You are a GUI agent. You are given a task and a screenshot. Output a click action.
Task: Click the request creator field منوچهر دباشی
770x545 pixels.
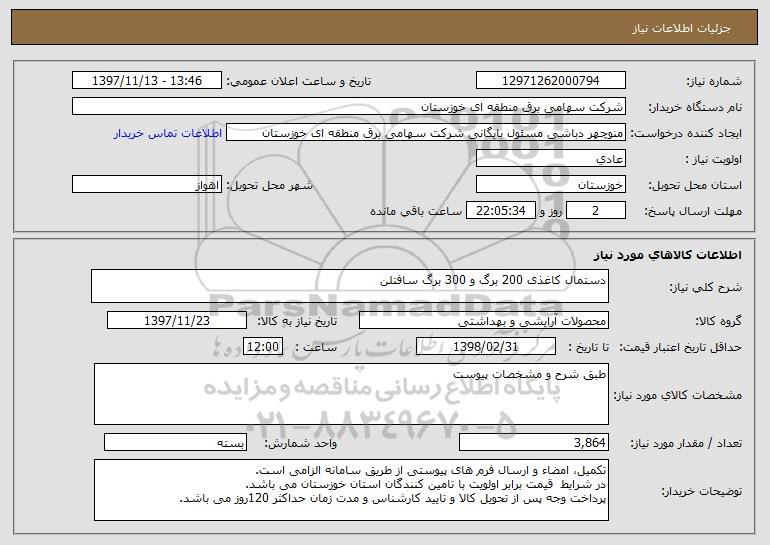[426, 133]
